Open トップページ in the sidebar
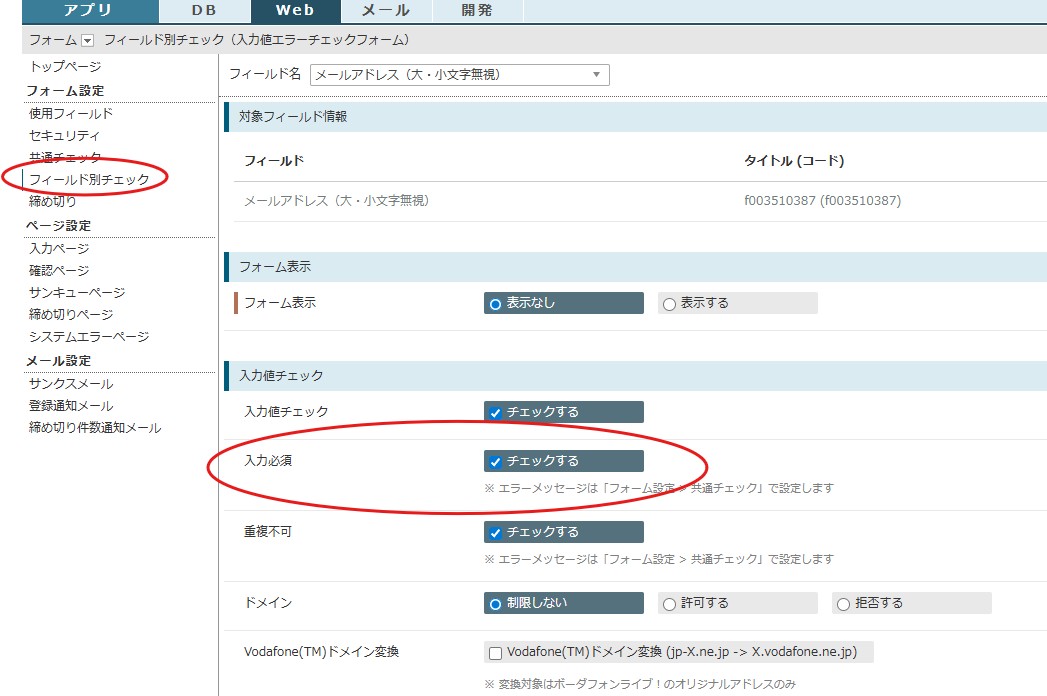The image size is (1047, 696). [65, 66]
